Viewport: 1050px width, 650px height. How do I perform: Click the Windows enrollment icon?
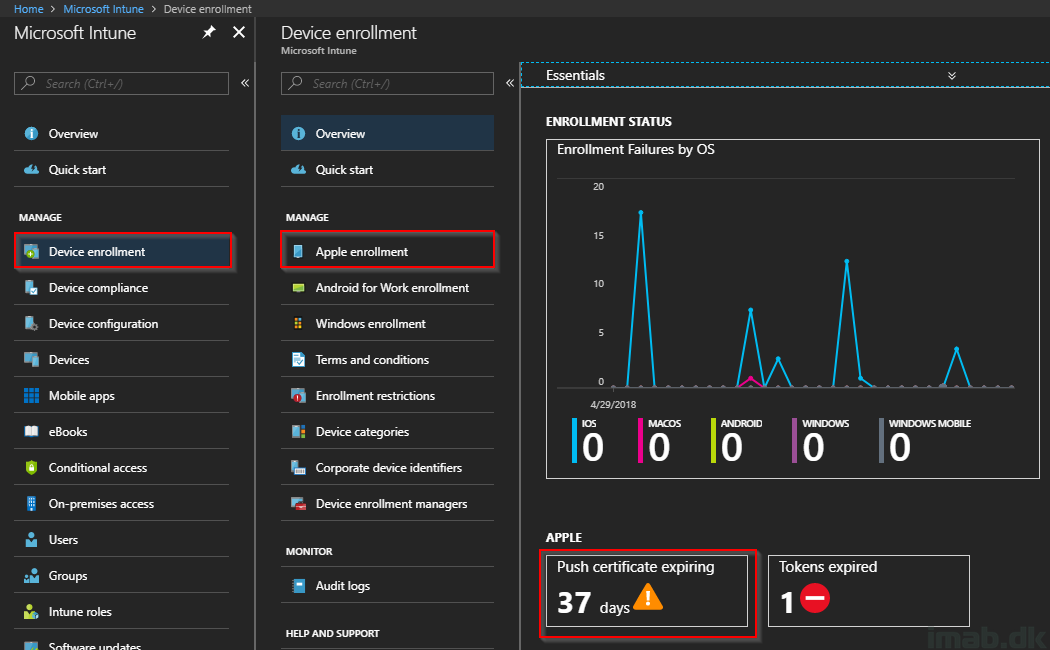click(x=298, y=323)
